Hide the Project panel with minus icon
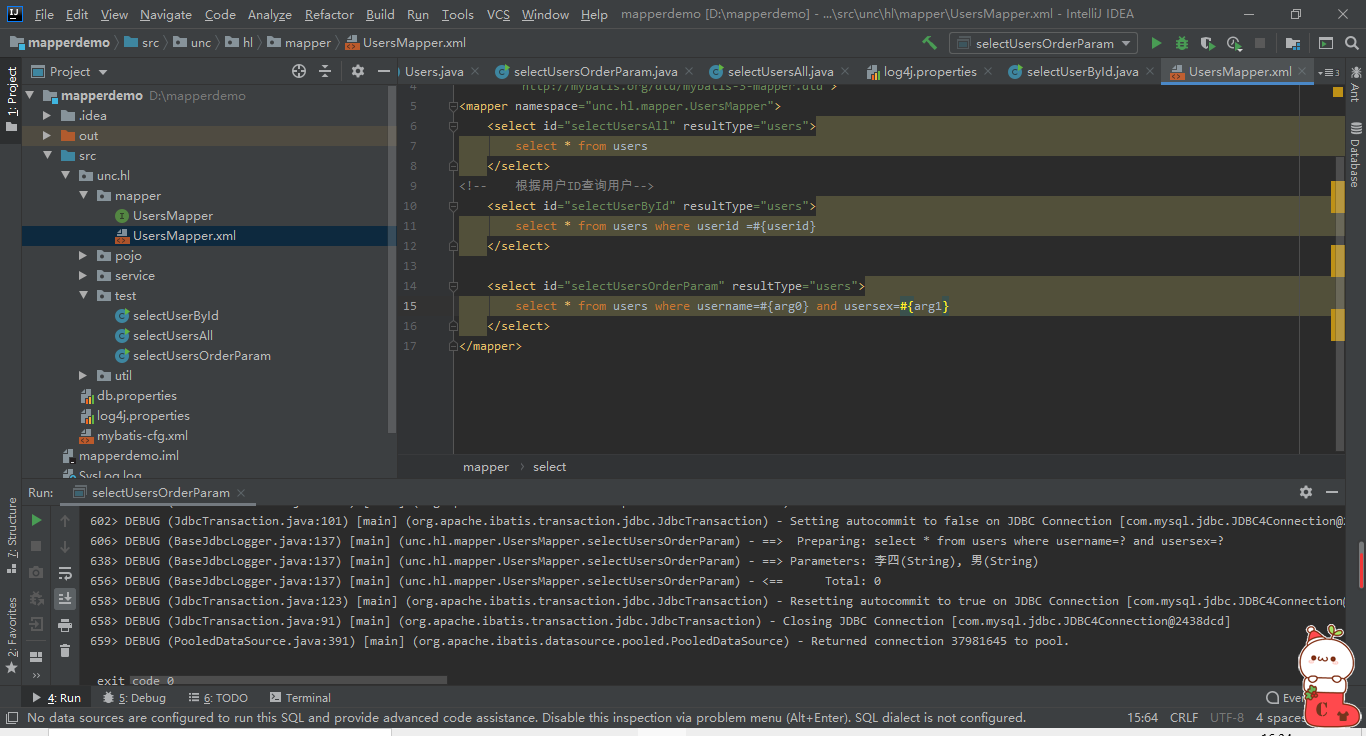Screen dimensions: 1366x736 click(384, 71)
